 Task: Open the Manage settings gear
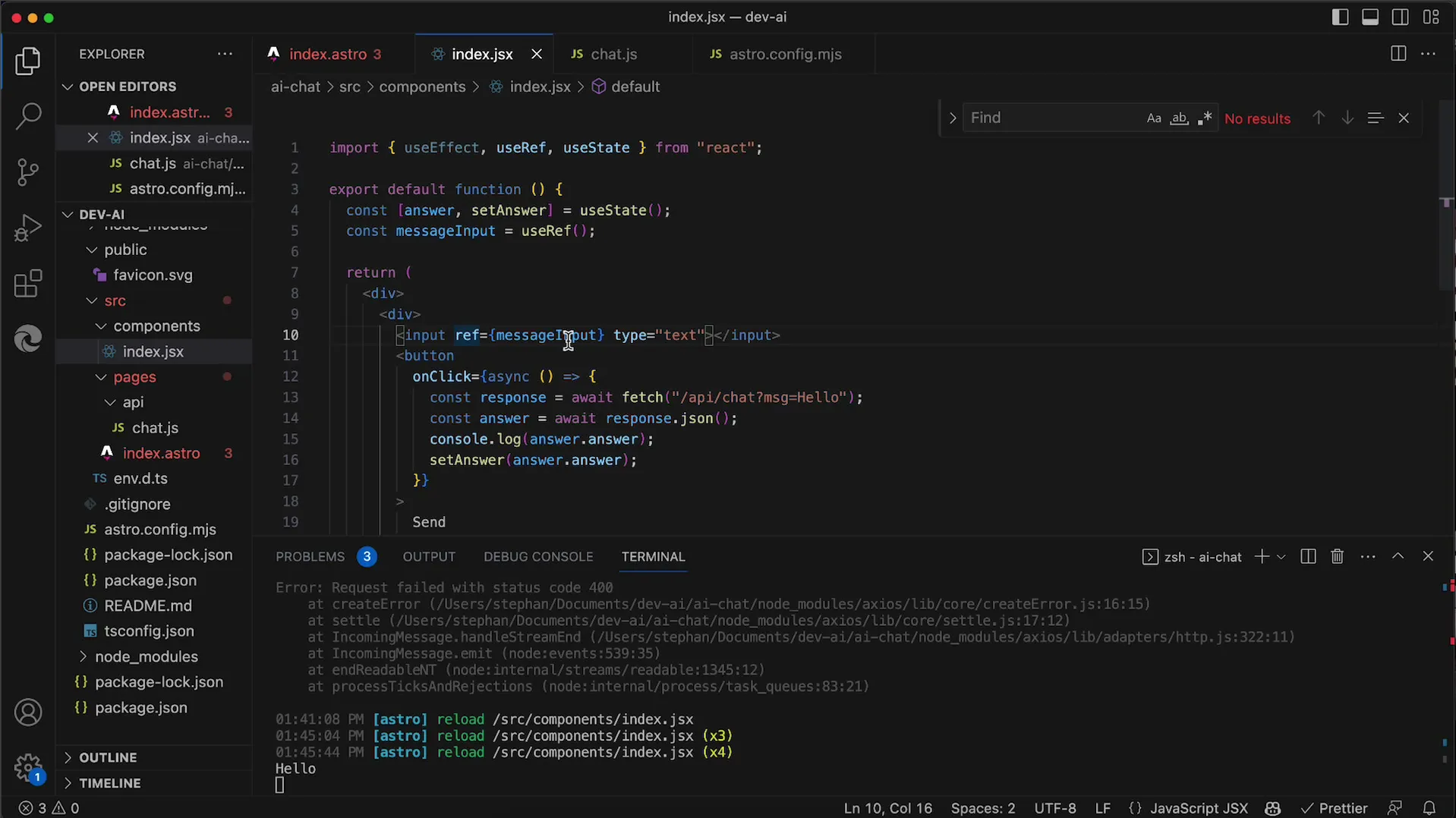(28, 768)
